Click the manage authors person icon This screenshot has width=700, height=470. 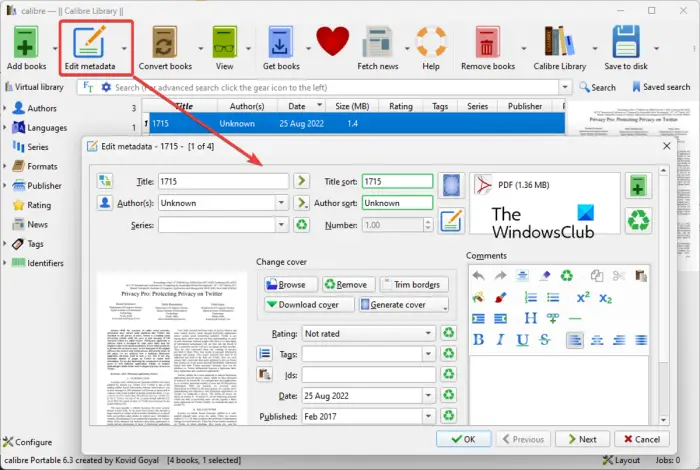pos(105,203)
